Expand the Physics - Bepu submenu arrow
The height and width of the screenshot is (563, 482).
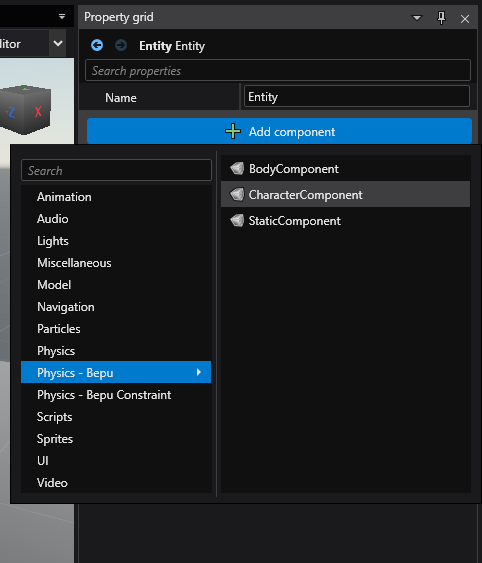199,372
